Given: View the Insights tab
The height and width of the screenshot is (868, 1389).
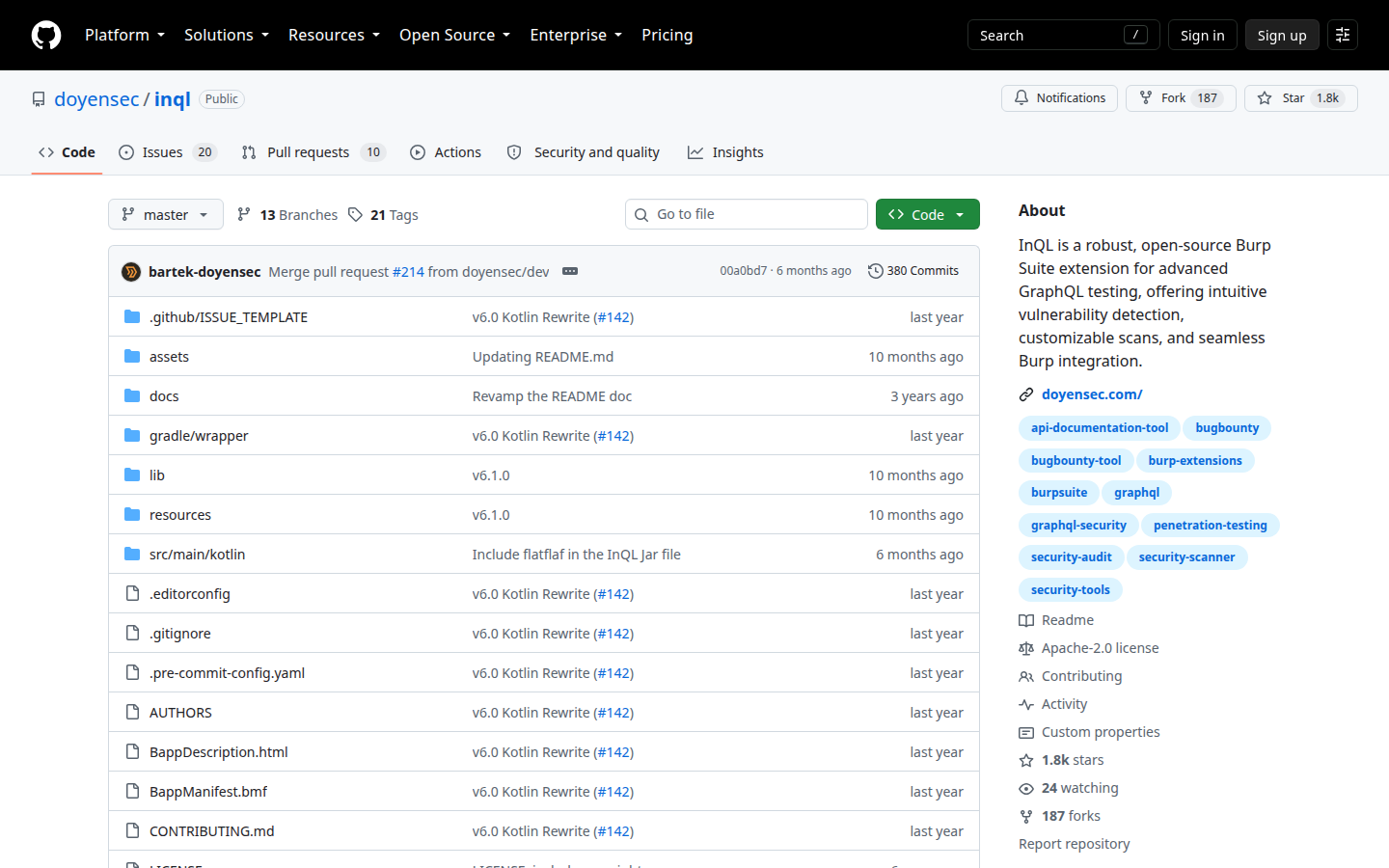Looking at the screenshot, I should tap(725, 152).
